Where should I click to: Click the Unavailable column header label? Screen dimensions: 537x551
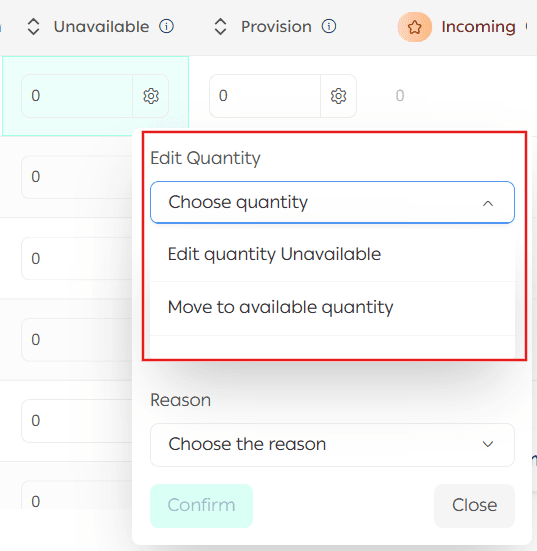point(101,27)
